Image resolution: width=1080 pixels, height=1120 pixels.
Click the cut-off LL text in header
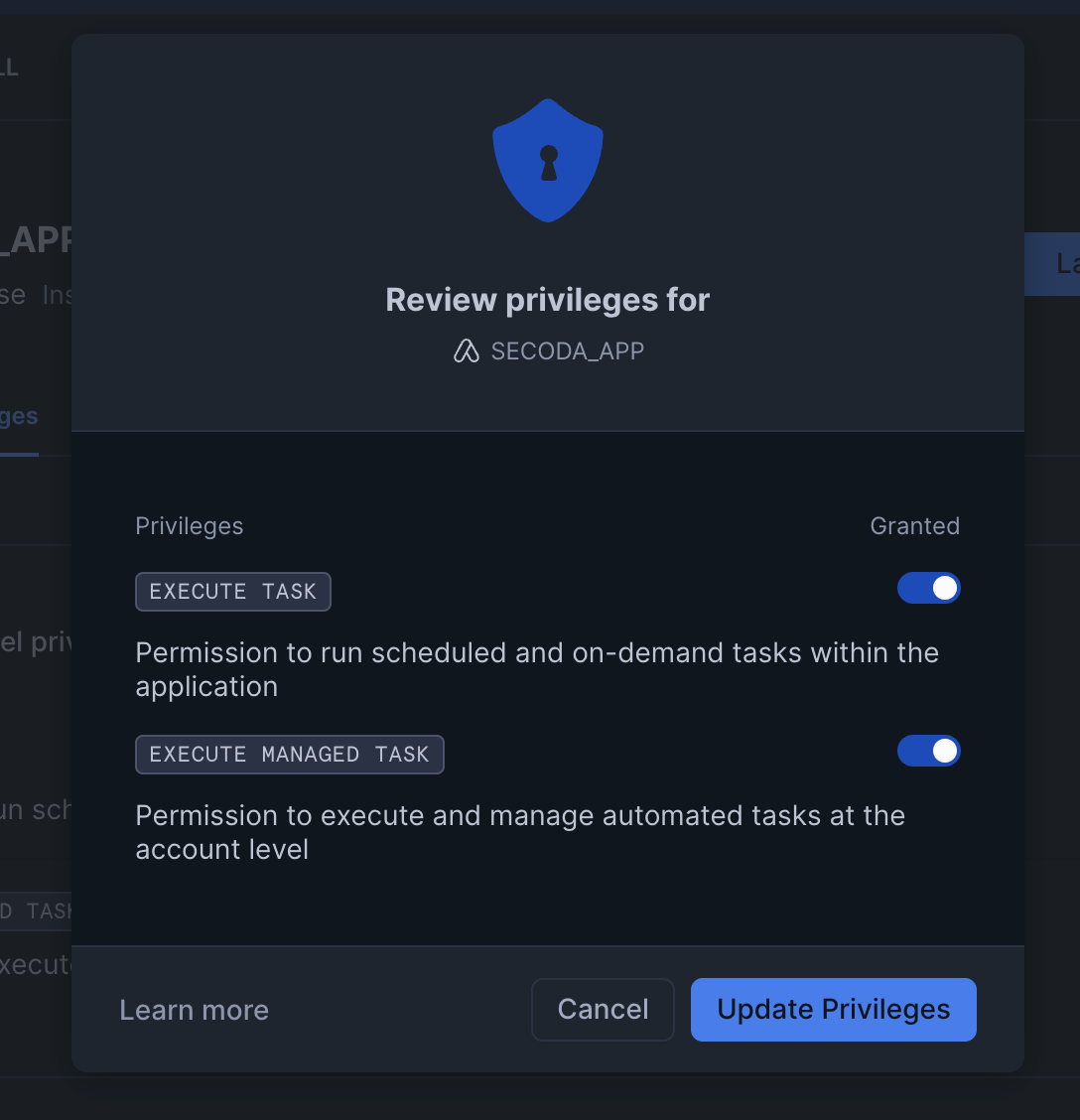[10, 68]
